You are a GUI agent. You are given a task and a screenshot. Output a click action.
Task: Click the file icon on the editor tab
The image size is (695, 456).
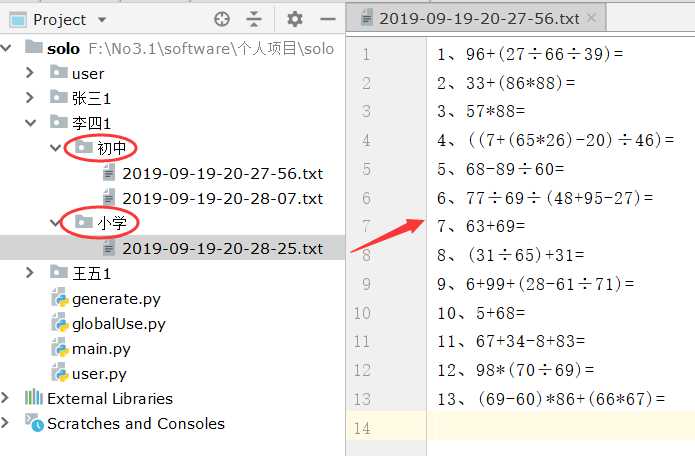(x=367, y=18)
